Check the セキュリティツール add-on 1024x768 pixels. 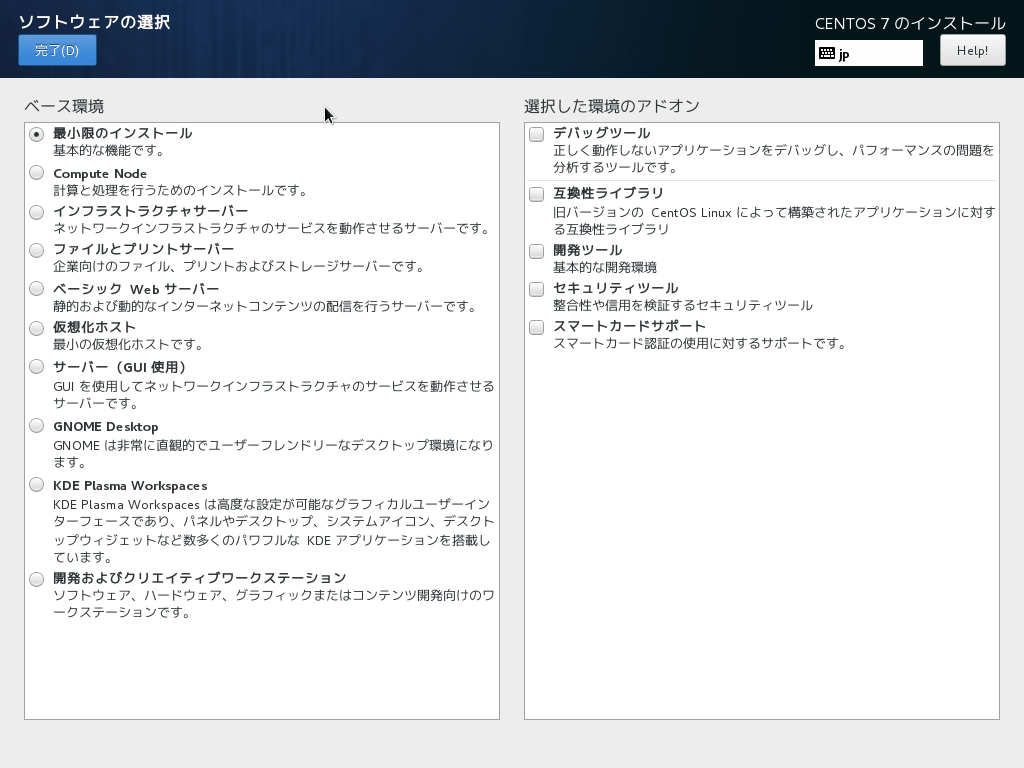(x=536, y=289)
